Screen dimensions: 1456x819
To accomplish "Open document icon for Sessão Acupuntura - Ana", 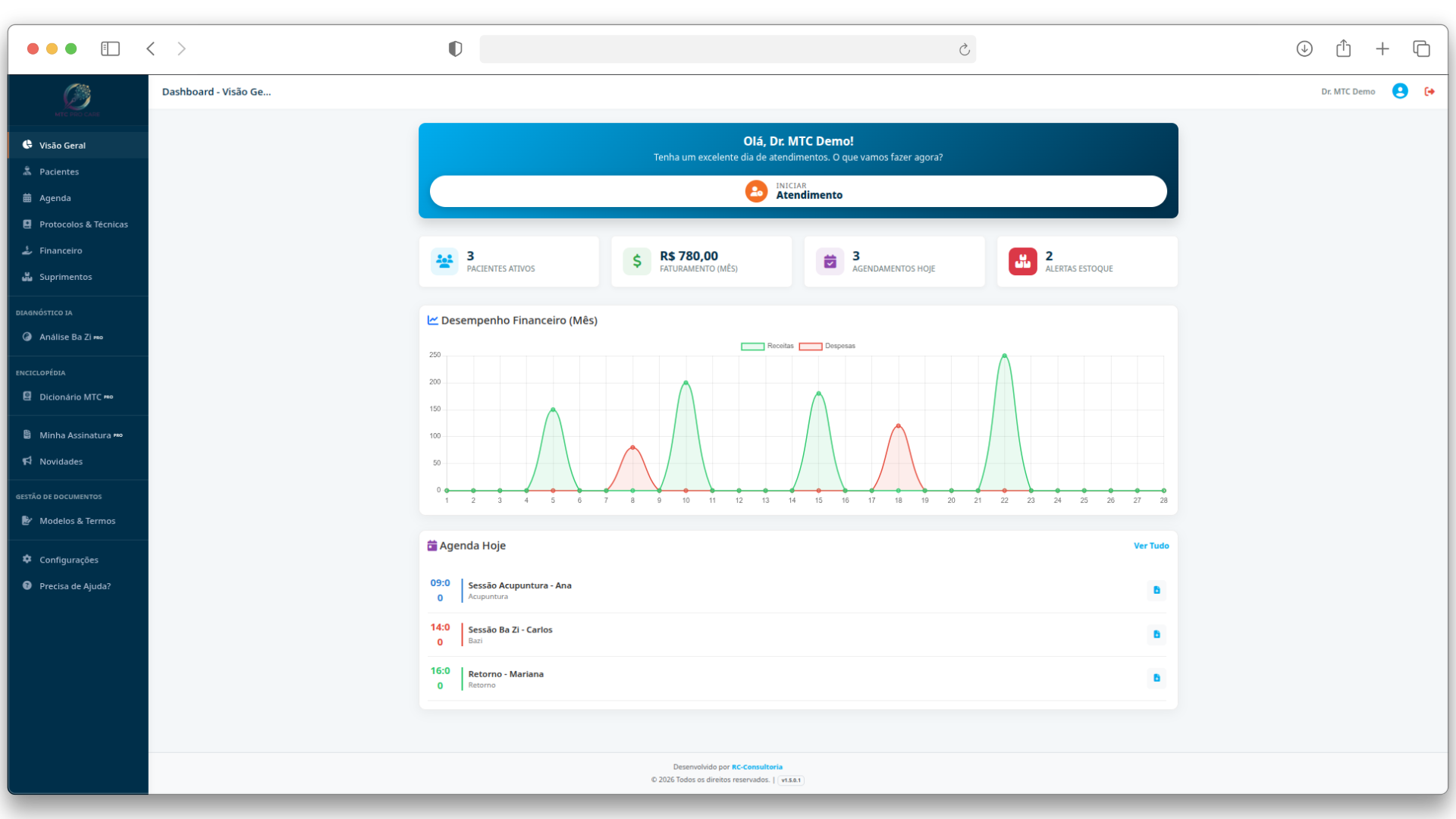I will [1156, 590].
